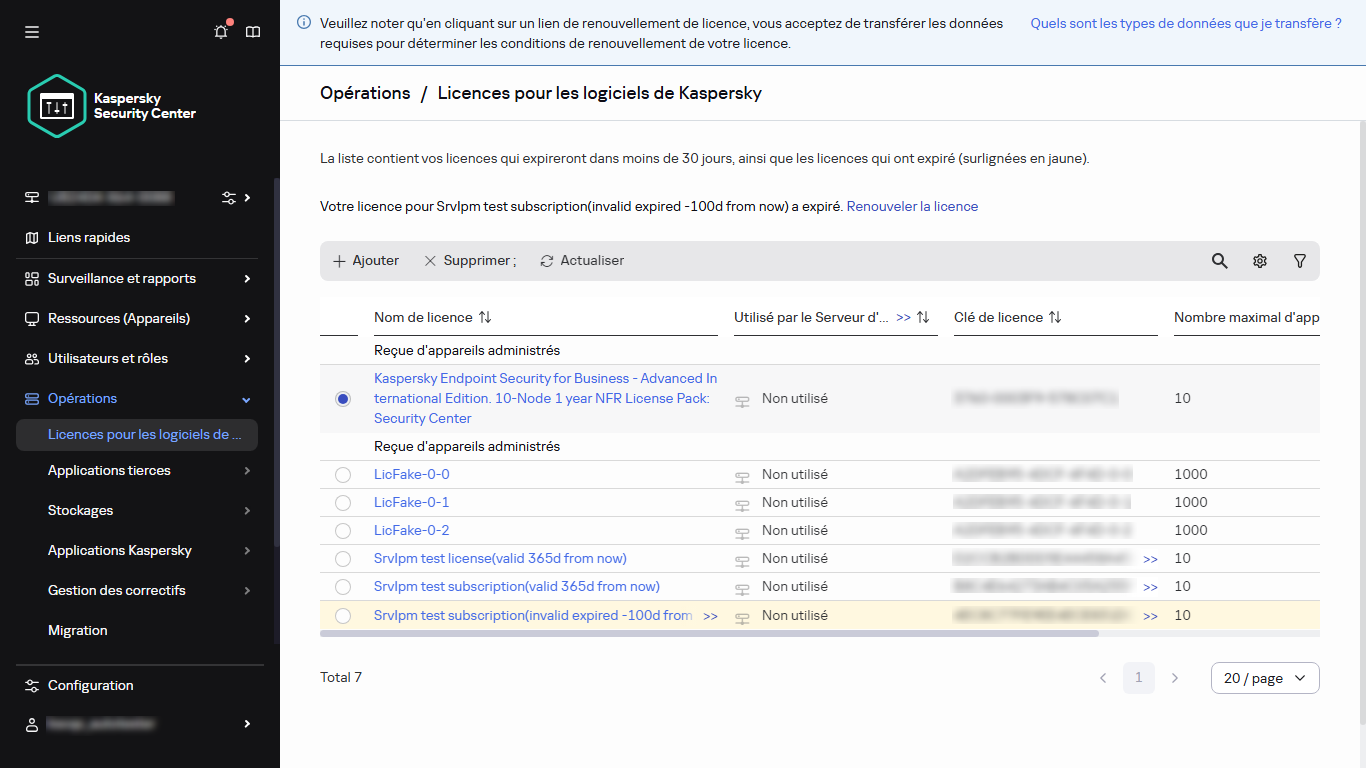Click the search magnifier in toolbar
The image size is (1366, 768).
tap(1219, 261)
